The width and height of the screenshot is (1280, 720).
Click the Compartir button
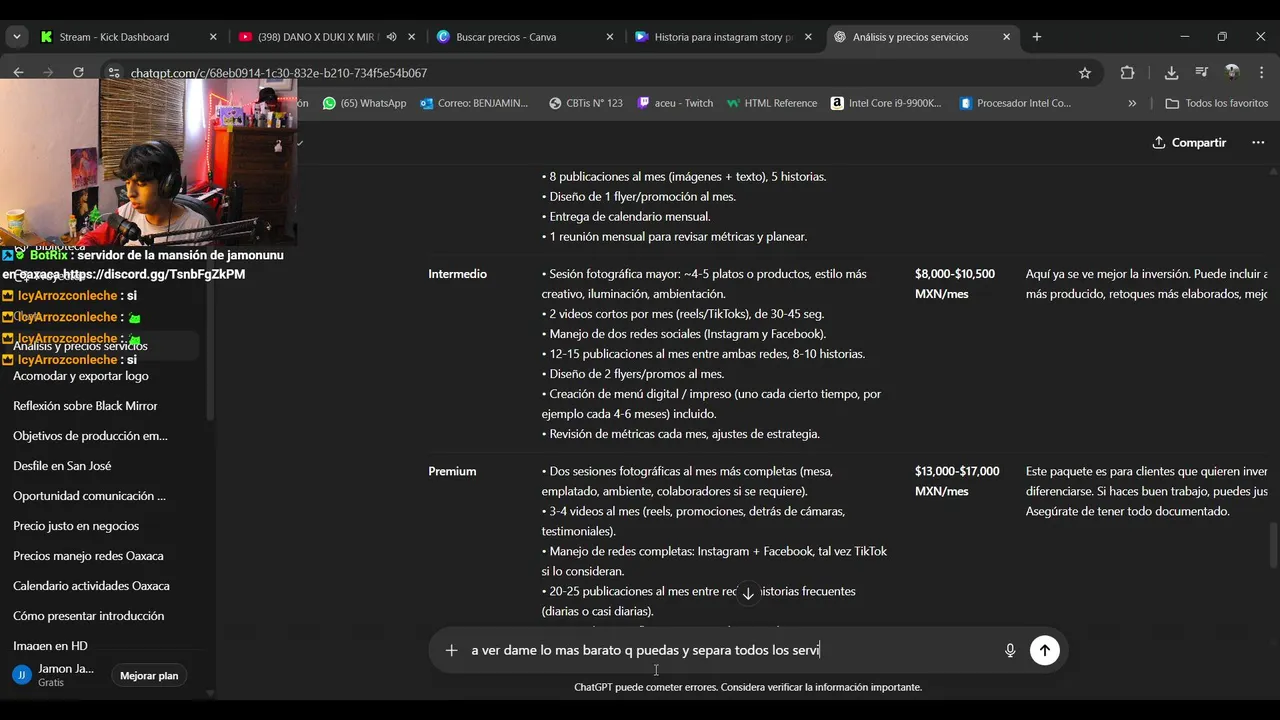click(1189, 143)
